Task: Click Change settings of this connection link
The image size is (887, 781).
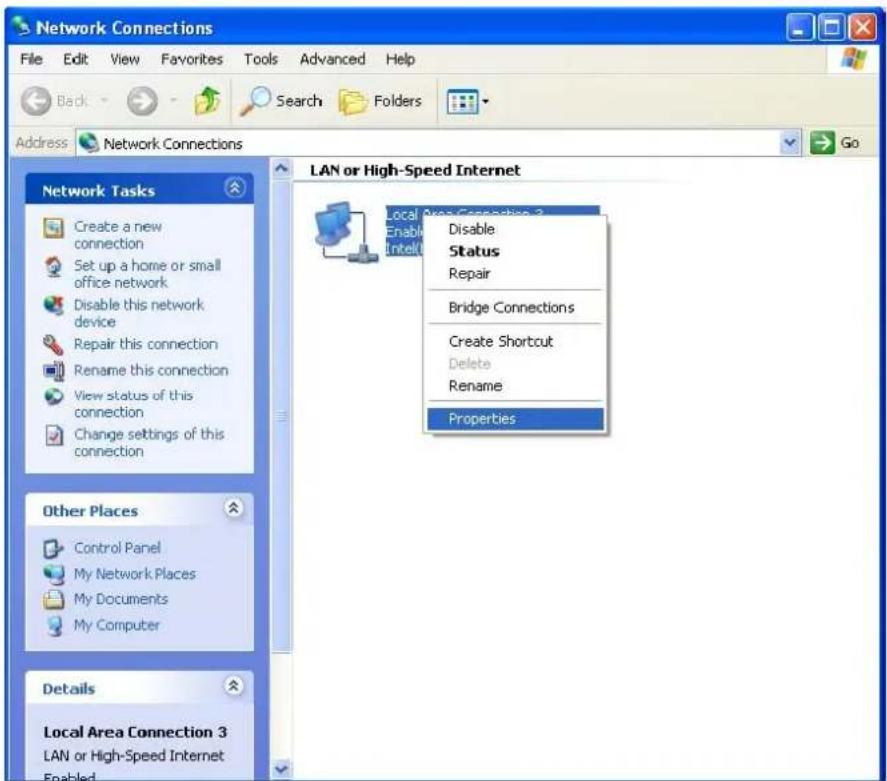Action: [149, 443]
